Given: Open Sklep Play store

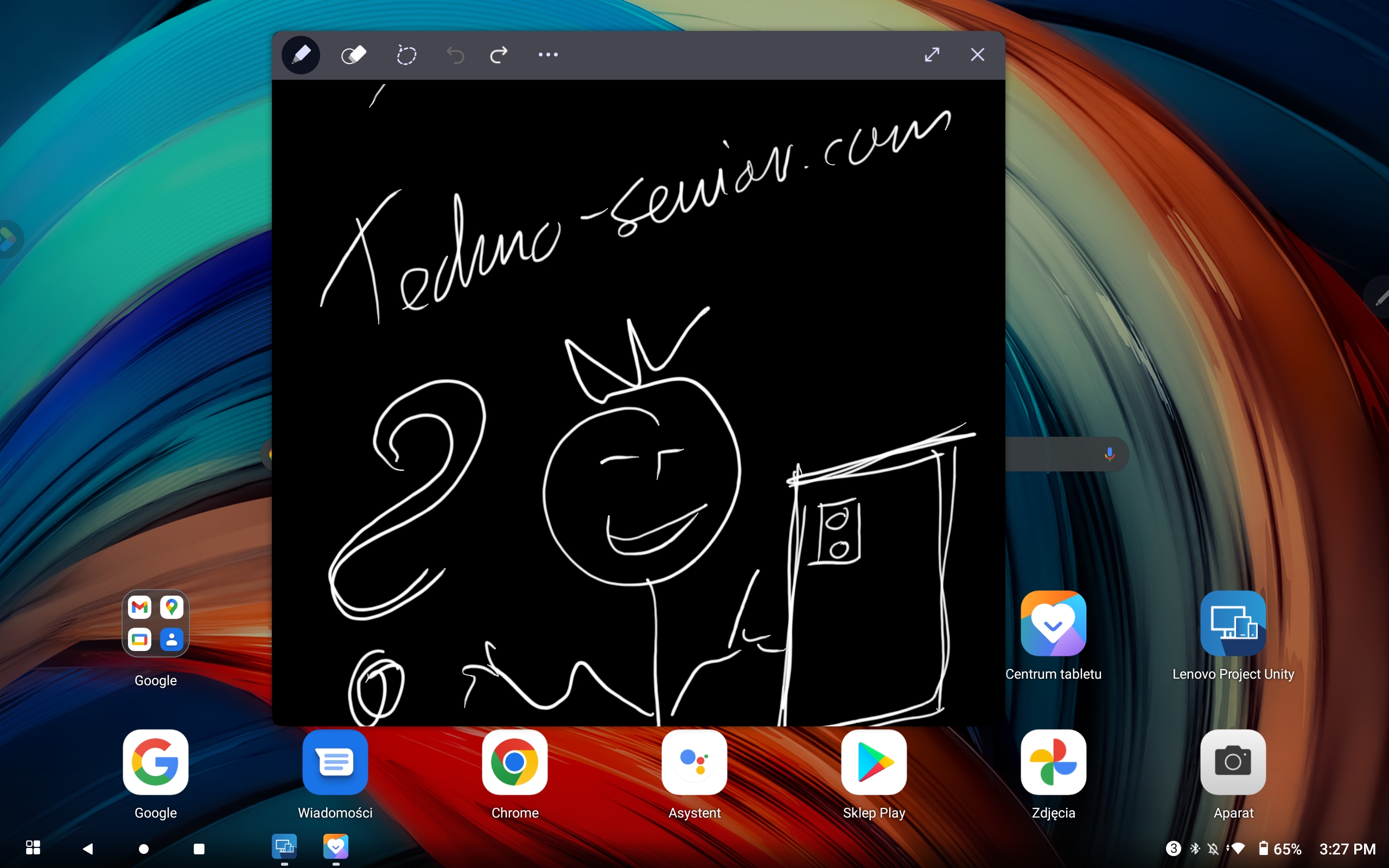Looking at the screenshot, I should 874,762.
